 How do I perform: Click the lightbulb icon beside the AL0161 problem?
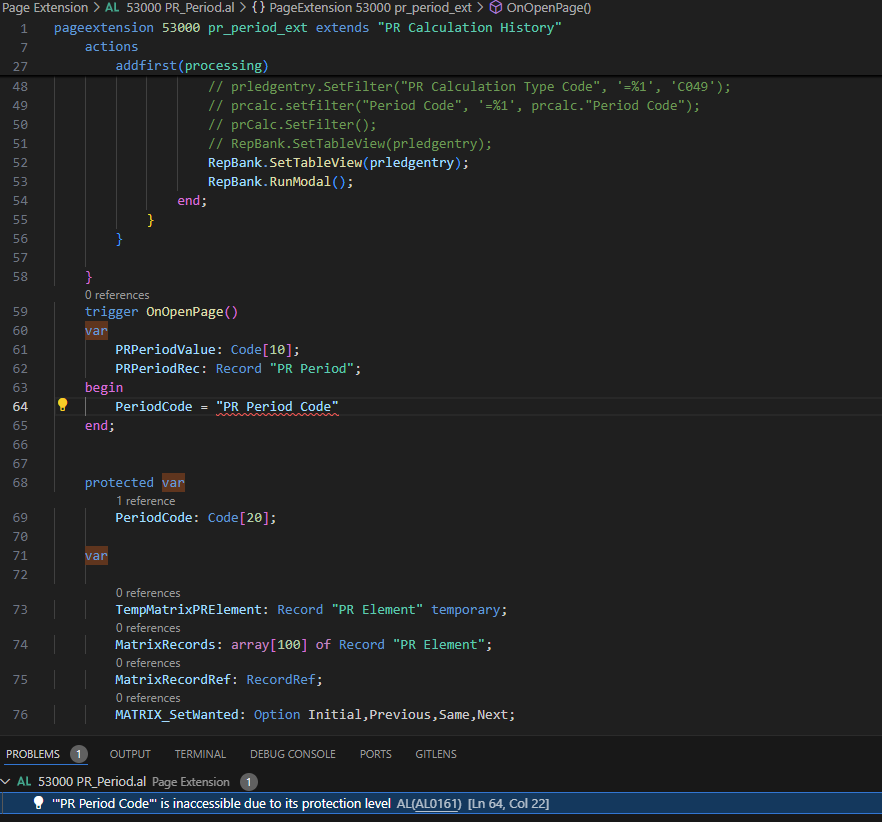38,803
